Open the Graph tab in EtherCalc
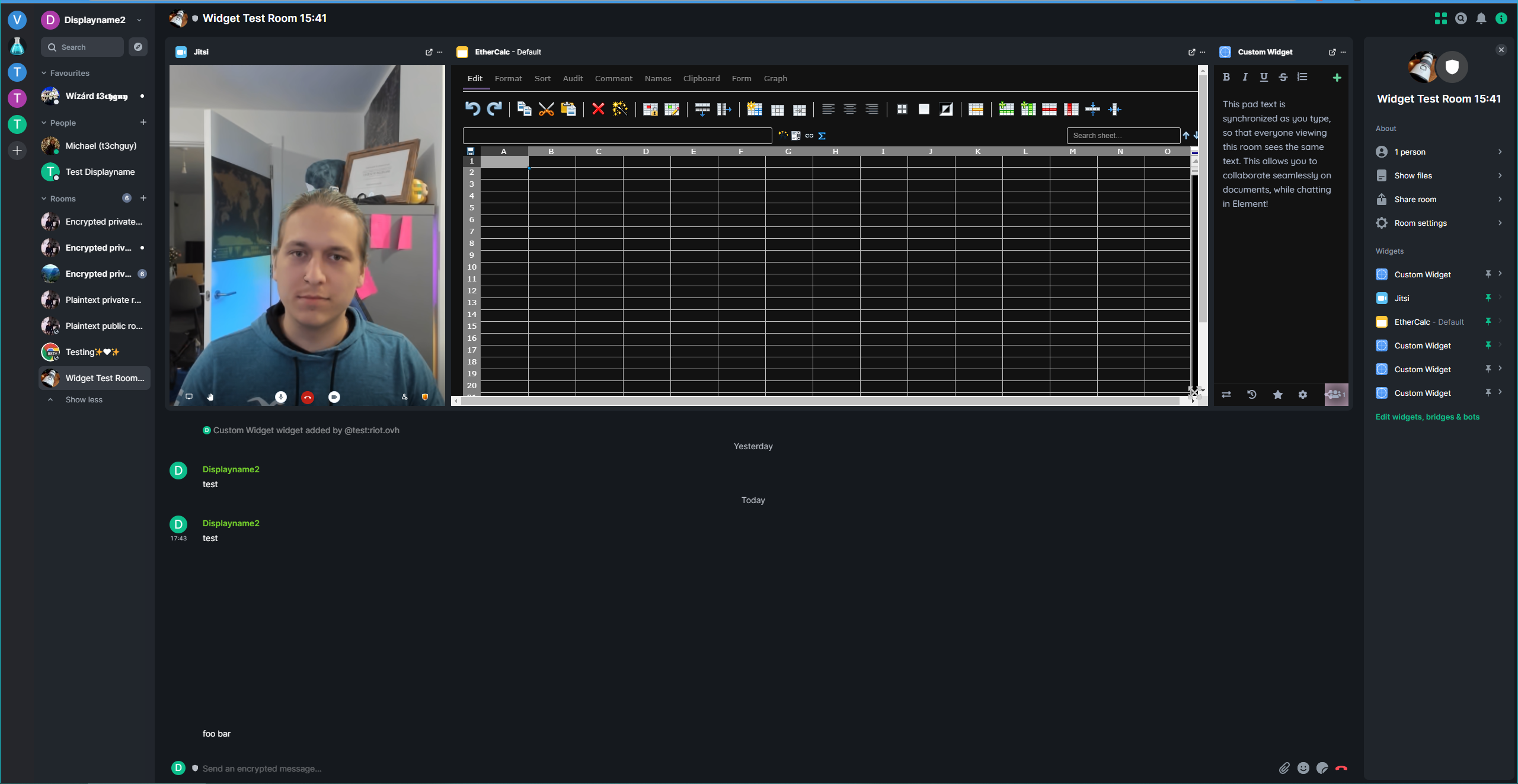The image size is (1518, 784). pos(775,78)
